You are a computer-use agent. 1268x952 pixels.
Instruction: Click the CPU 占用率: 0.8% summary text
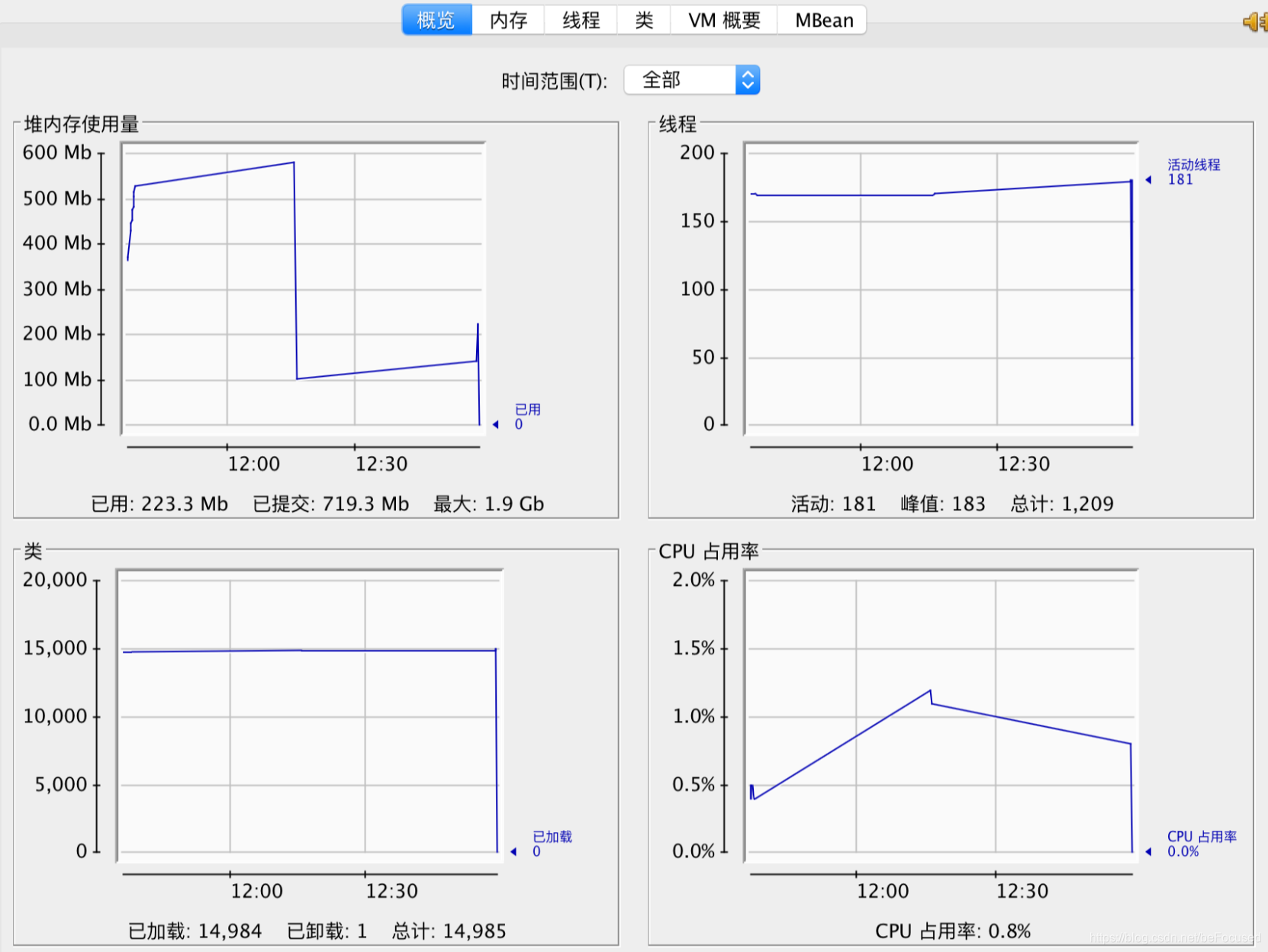tap(953, 931)
